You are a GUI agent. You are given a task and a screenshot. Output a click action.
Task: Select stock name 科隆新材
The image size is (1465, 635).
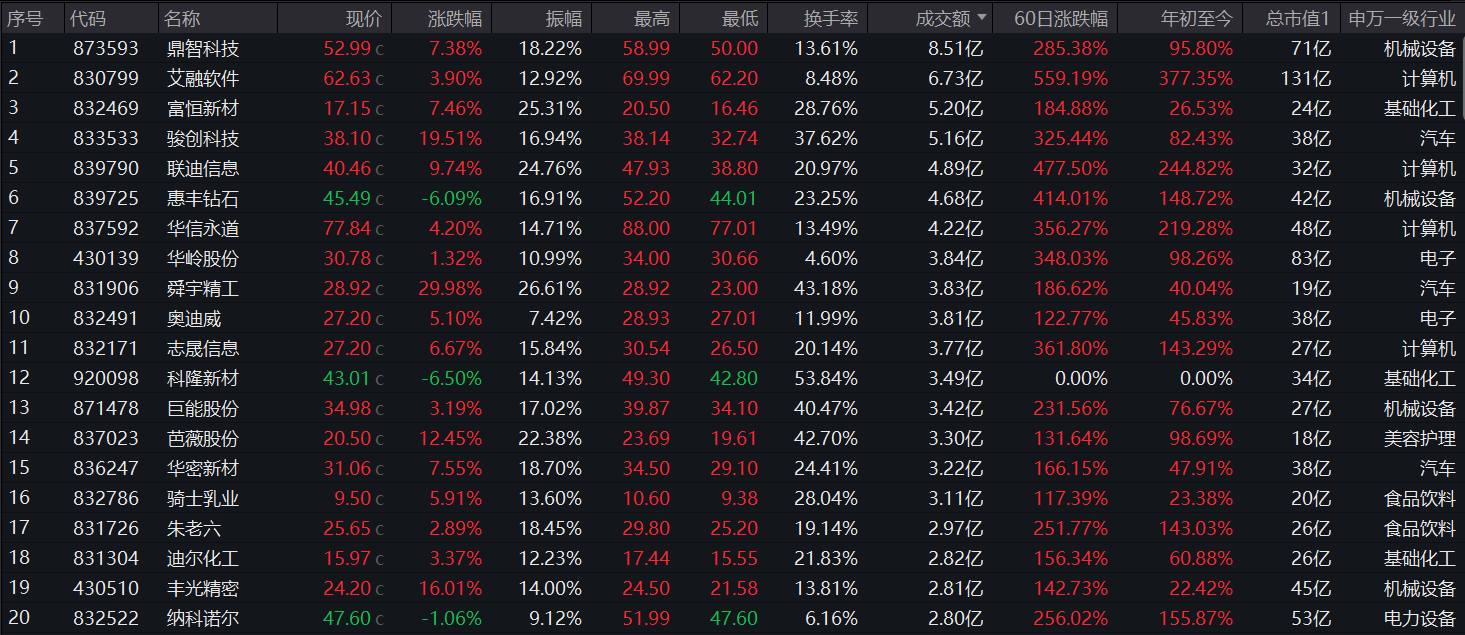coord(203,378)
